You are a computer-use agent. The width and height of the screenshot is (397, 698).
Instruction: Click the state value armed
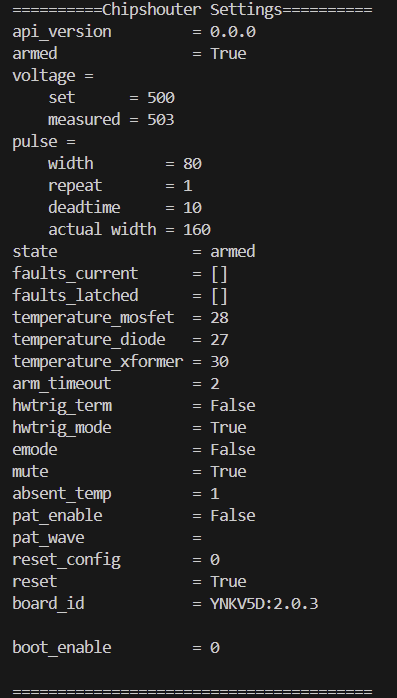point(233,252)
